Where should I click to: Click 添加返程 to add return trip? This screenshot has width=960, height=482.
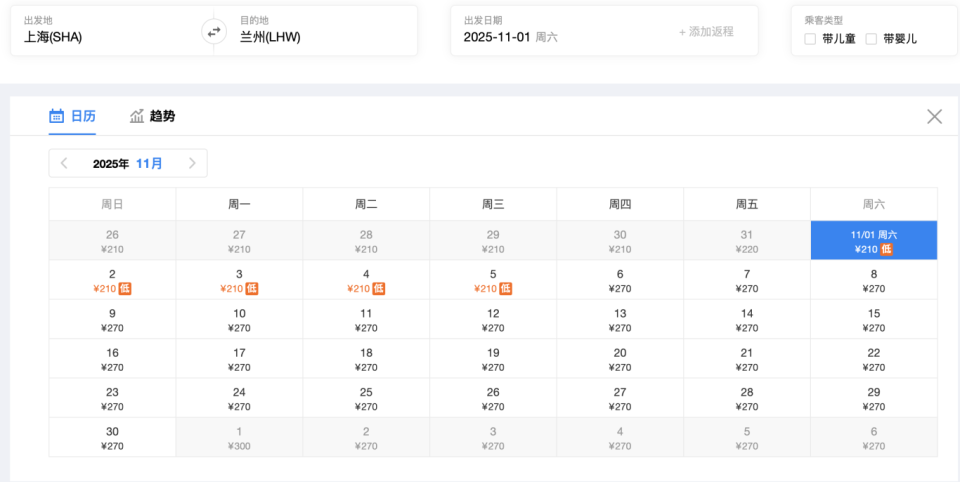point(706,31)
